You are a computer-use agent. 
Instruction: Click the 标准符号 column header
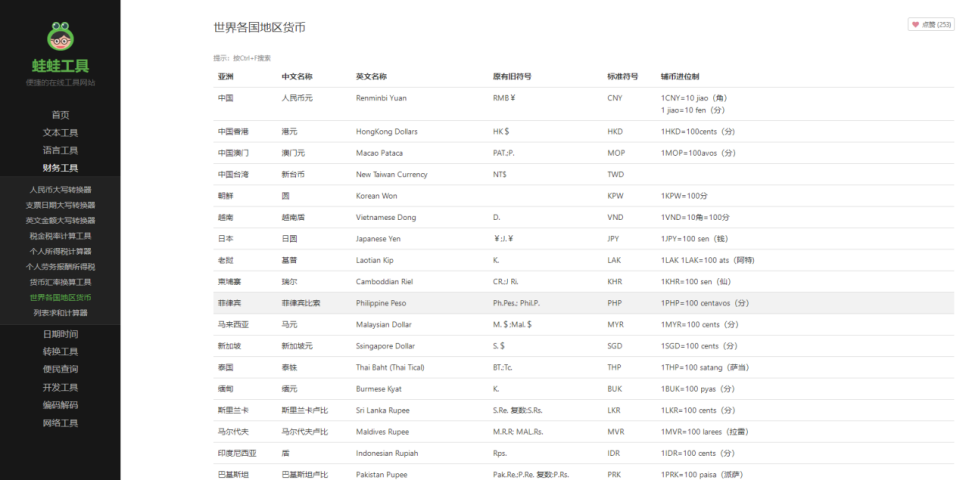(x=623, y=77)
